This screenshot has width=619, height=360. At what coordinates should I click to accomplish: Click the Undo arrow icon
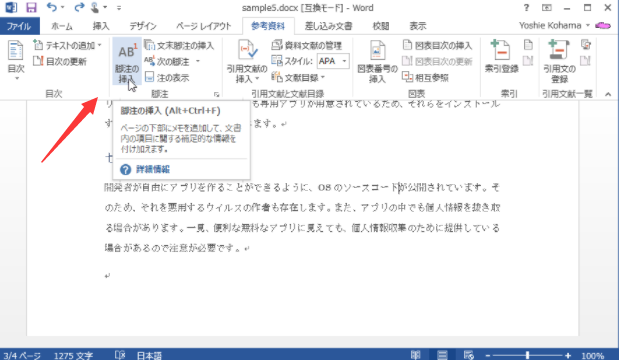pos(52,7)
